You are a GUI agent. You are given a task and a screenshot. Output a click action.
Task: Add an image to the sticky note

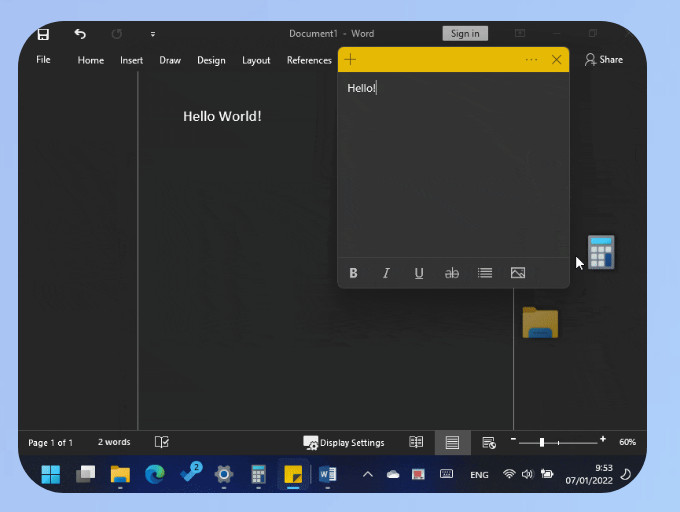518,273
